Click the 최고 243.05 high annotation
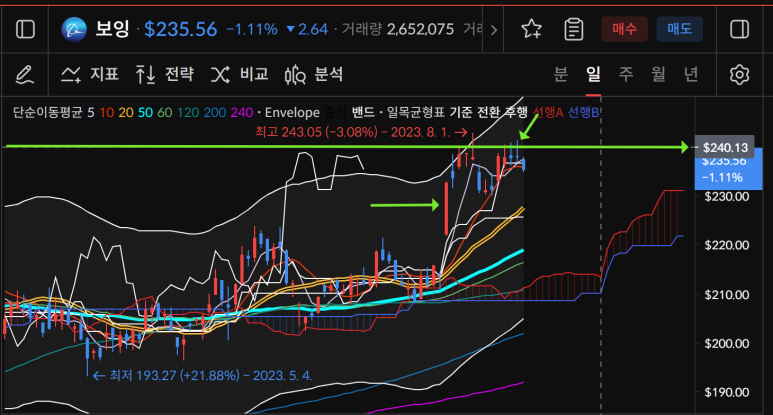Viewport: 773px width, 415px height. point(361,132)
